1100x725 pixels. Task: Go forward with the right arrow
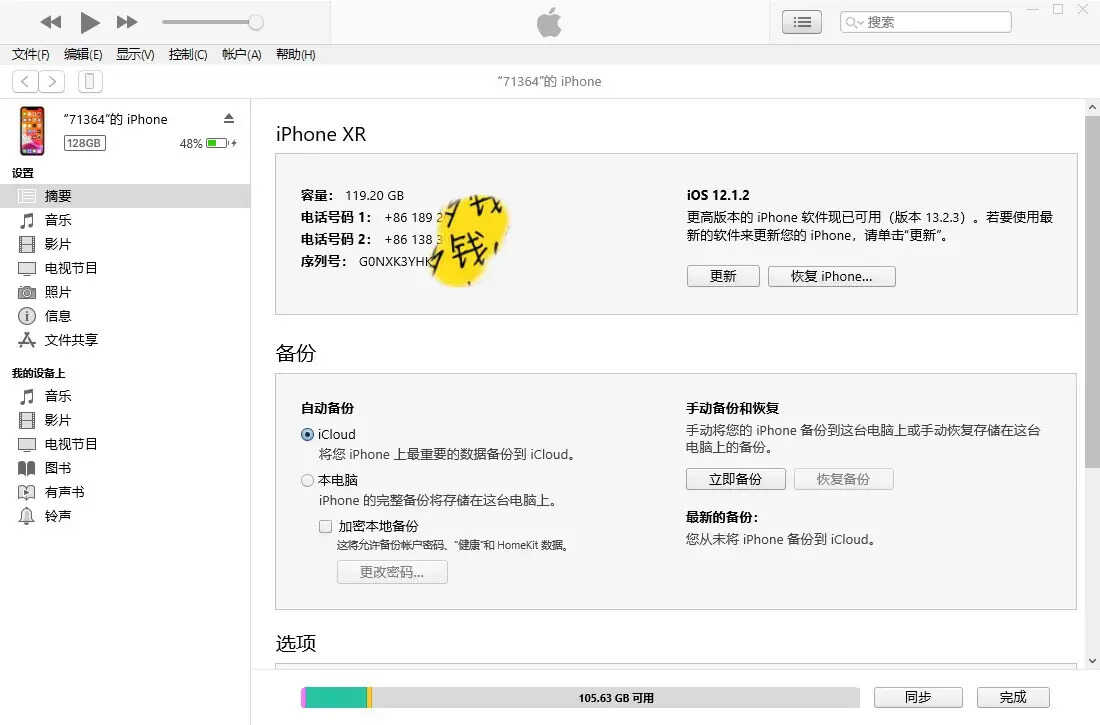pos(52,81)
